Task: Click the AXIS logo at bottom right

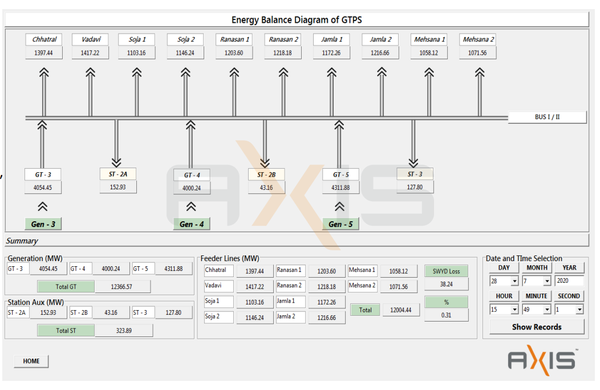Action: [x=542, y=360]
